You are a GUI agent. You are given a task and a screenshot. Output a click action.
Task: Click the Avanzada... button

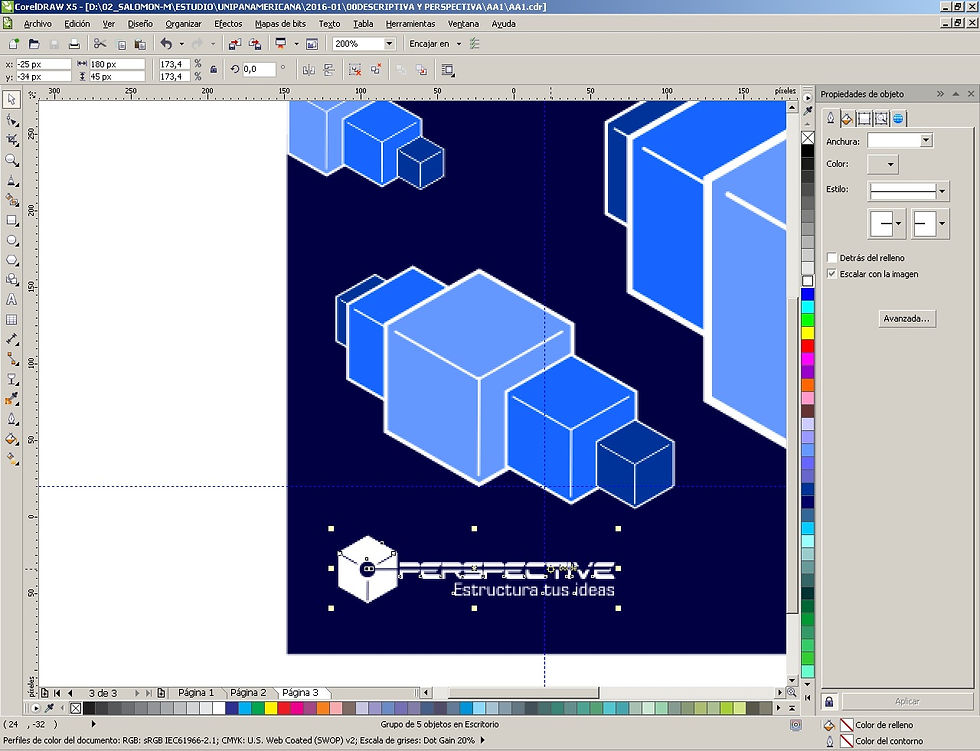pyautogui.click(x=906, y=319)
